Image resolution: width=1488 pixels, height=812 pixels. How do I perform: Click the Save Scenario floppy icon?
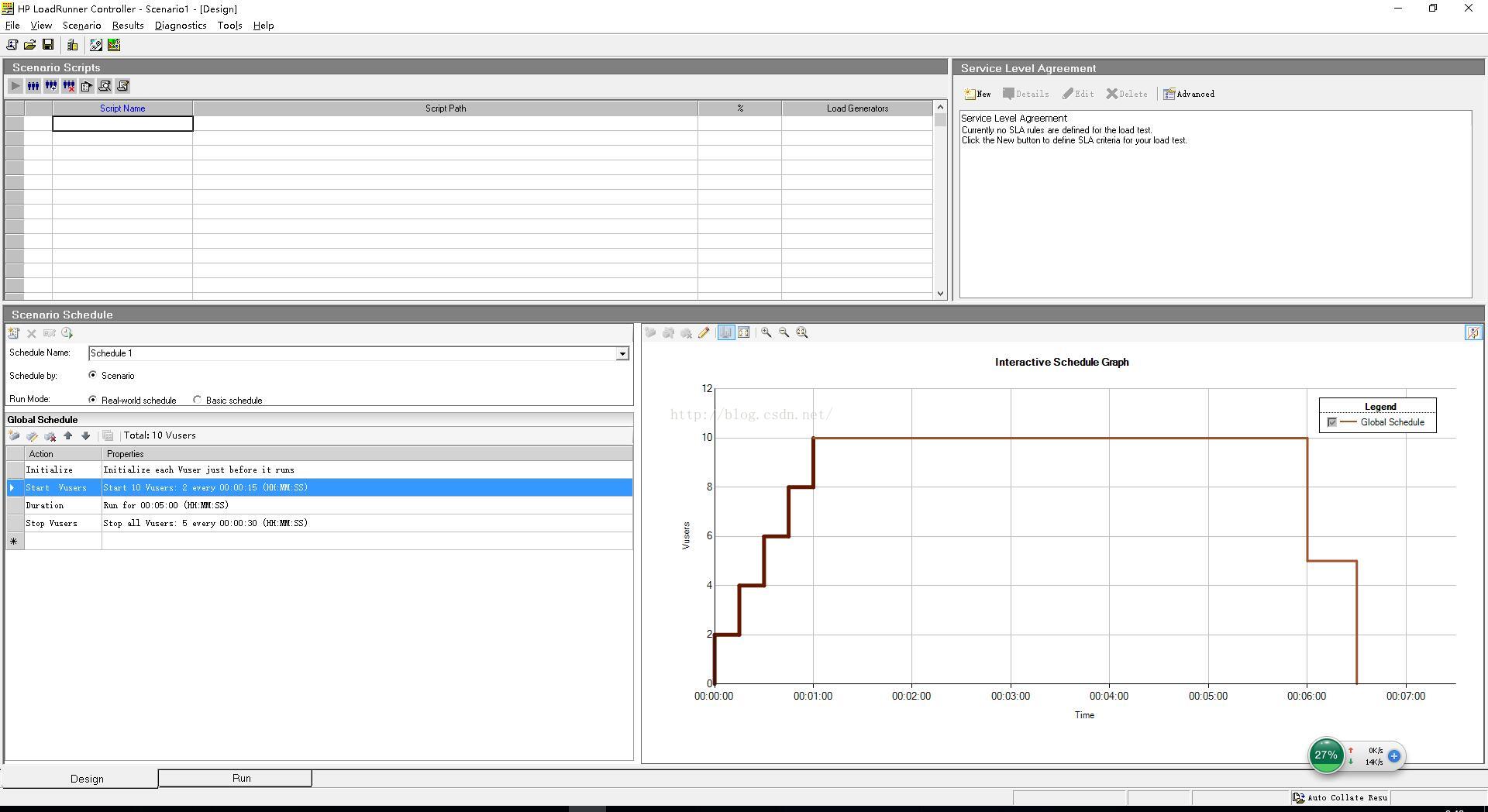pyautogui.click(x=48, y=45)
